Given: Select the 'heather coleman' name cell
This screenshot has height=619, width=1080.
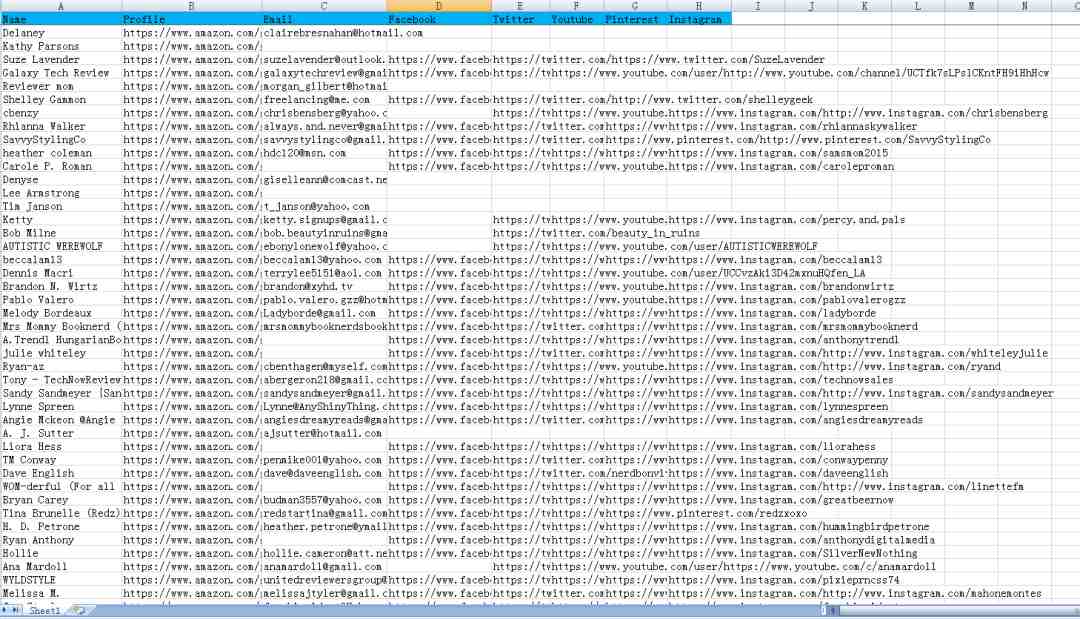Looking at the screenshot, I should (61, 153).
